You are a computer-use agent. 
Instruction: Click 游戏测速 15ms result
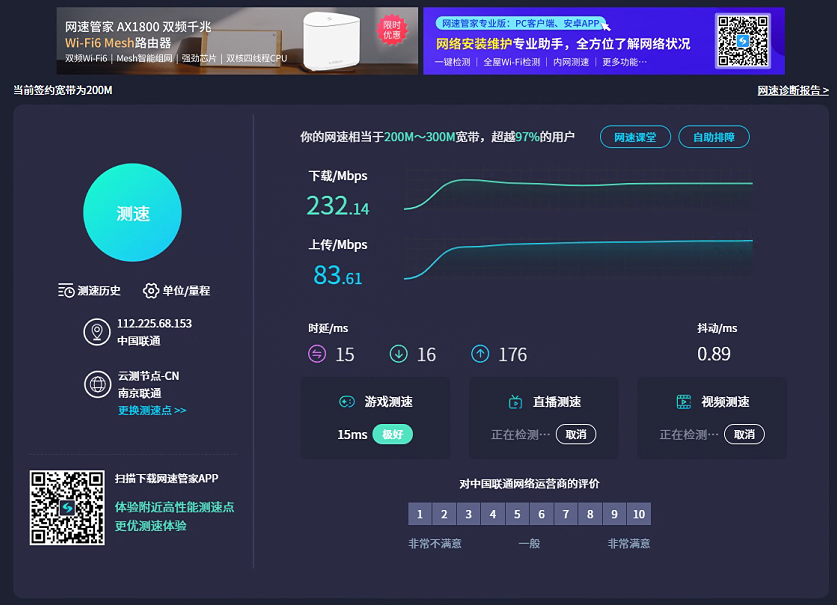[352, 434]
